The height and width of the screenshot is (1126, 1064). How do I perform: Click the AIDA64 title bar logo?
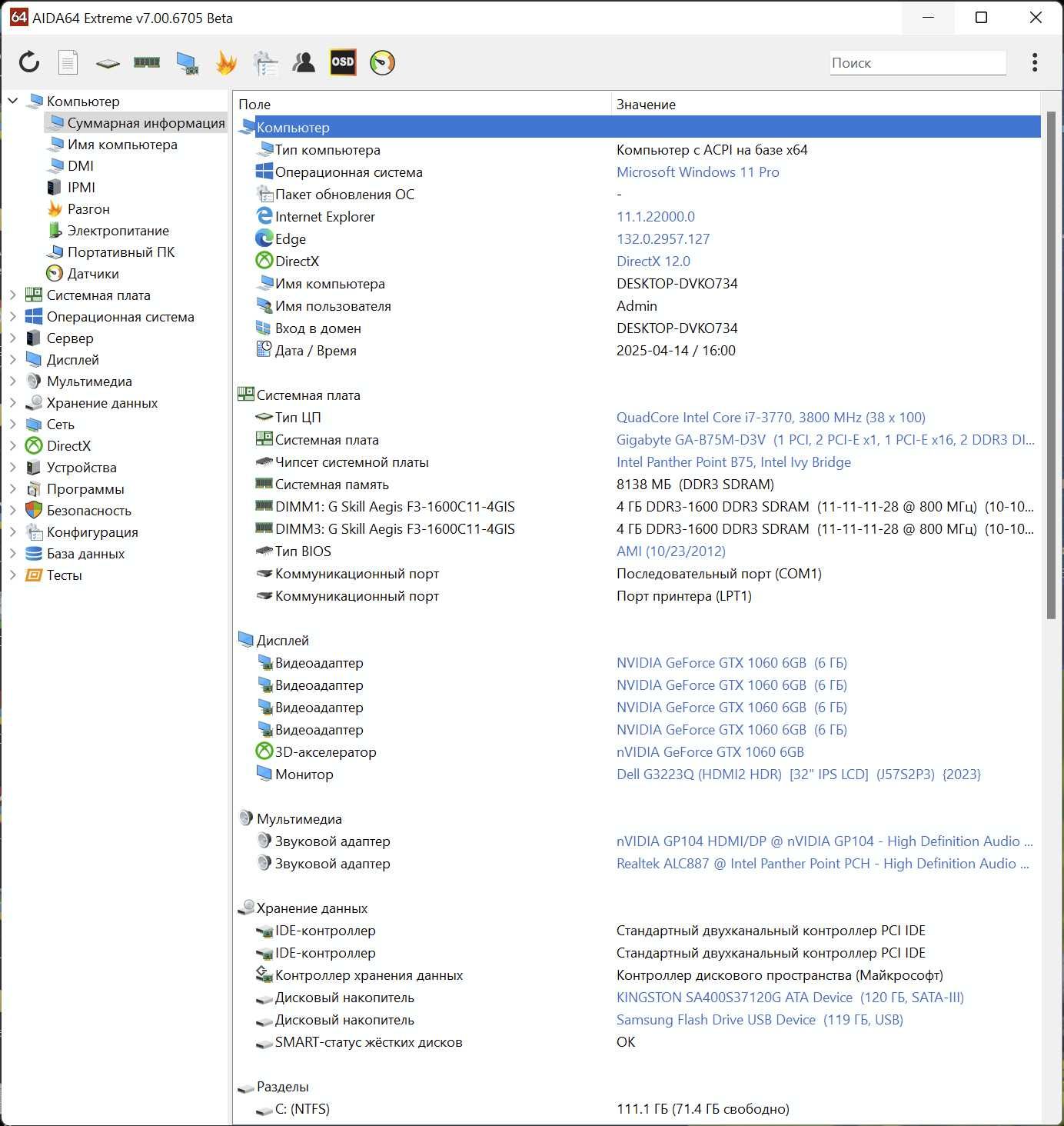18,17
